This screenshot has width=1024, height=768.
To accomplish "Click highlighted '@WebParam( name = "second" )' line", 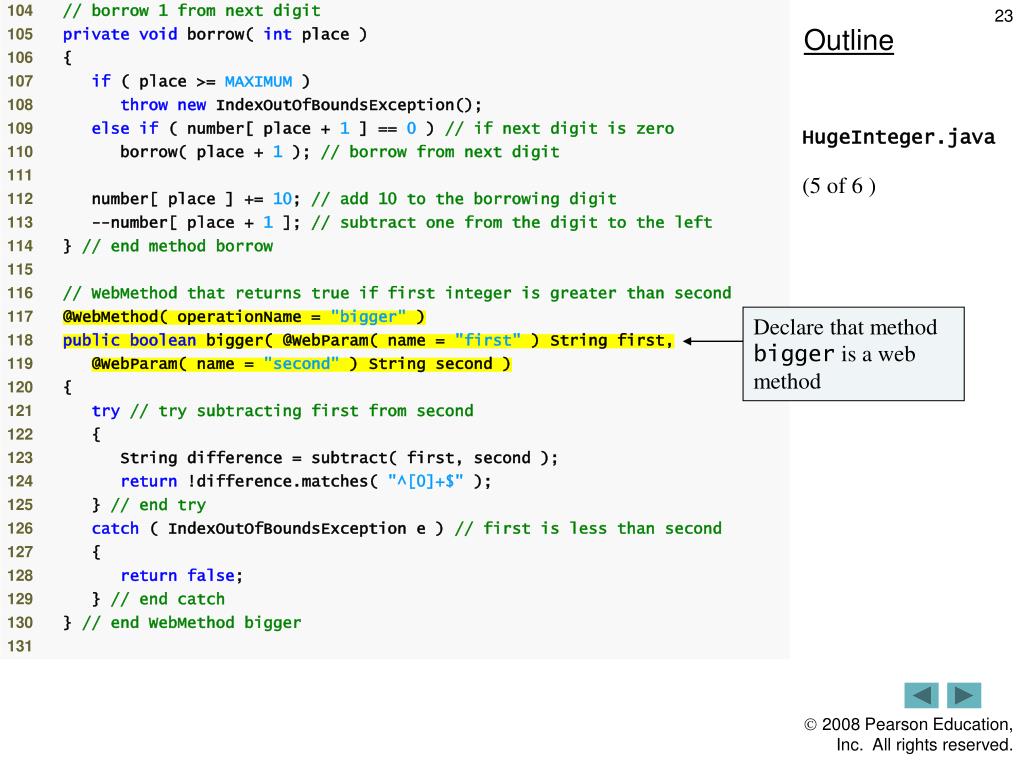I will point(301,364).
